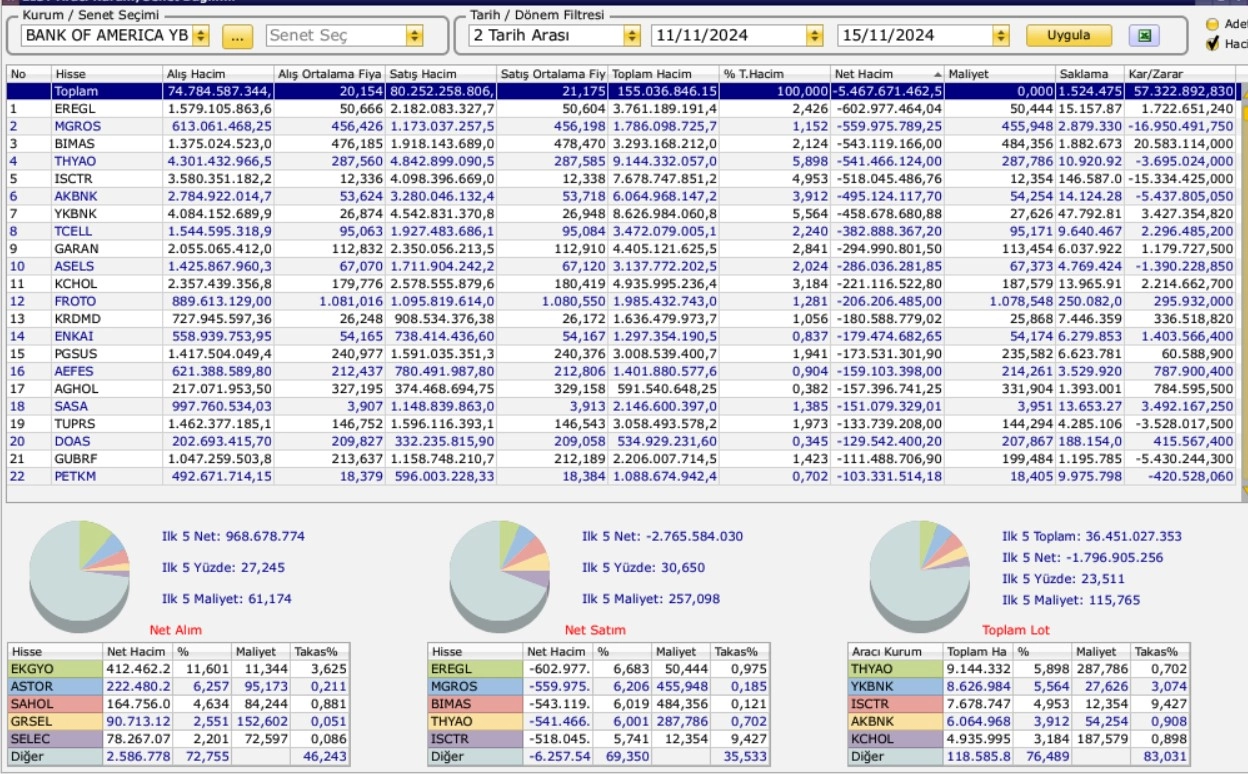Screen dimensions: 1248x774
Task: Open the Senet Seç stock dropdown
Action: coord(414,36)
